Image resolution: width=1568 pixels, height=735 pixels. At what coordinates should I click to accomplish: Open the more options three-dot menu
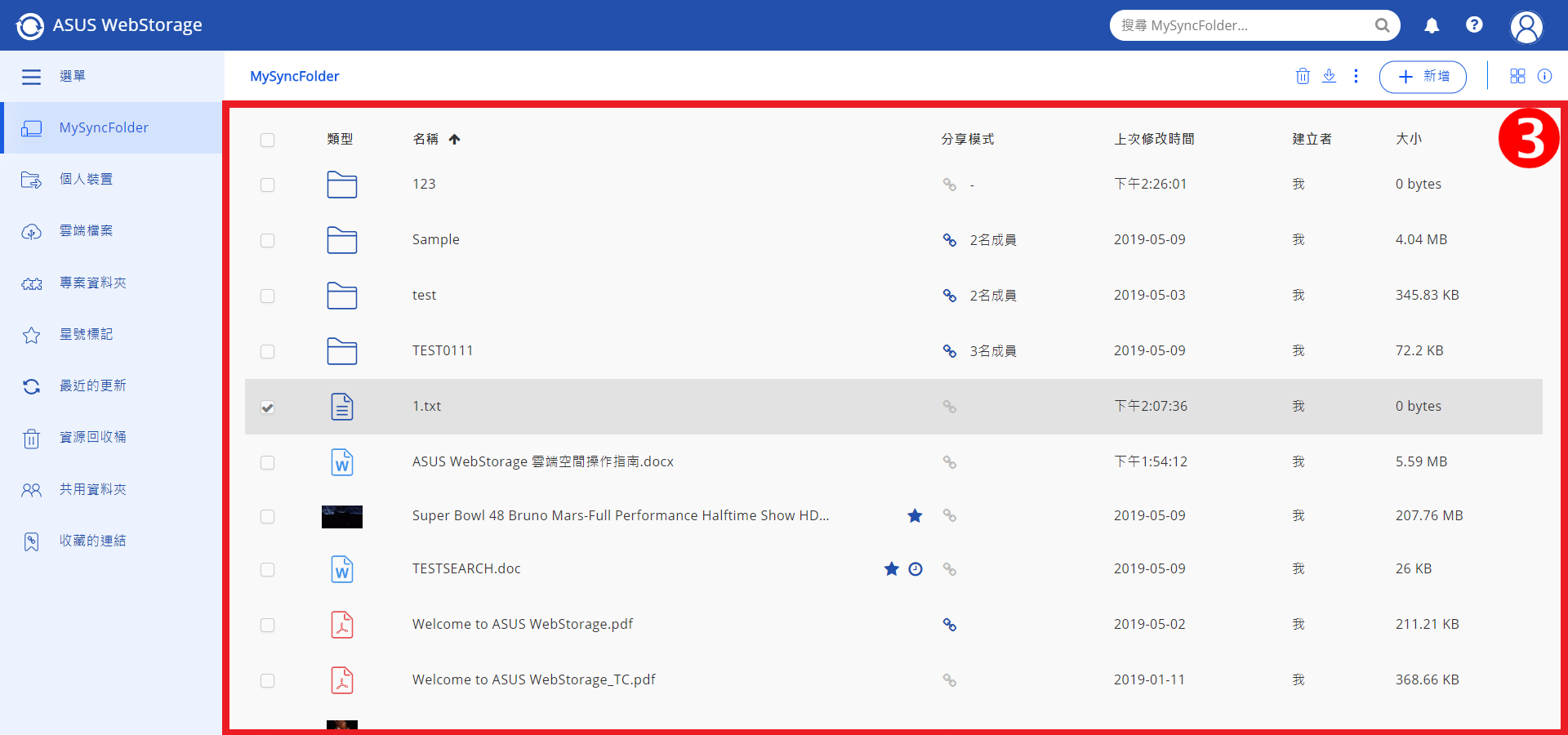[1356, 76]
